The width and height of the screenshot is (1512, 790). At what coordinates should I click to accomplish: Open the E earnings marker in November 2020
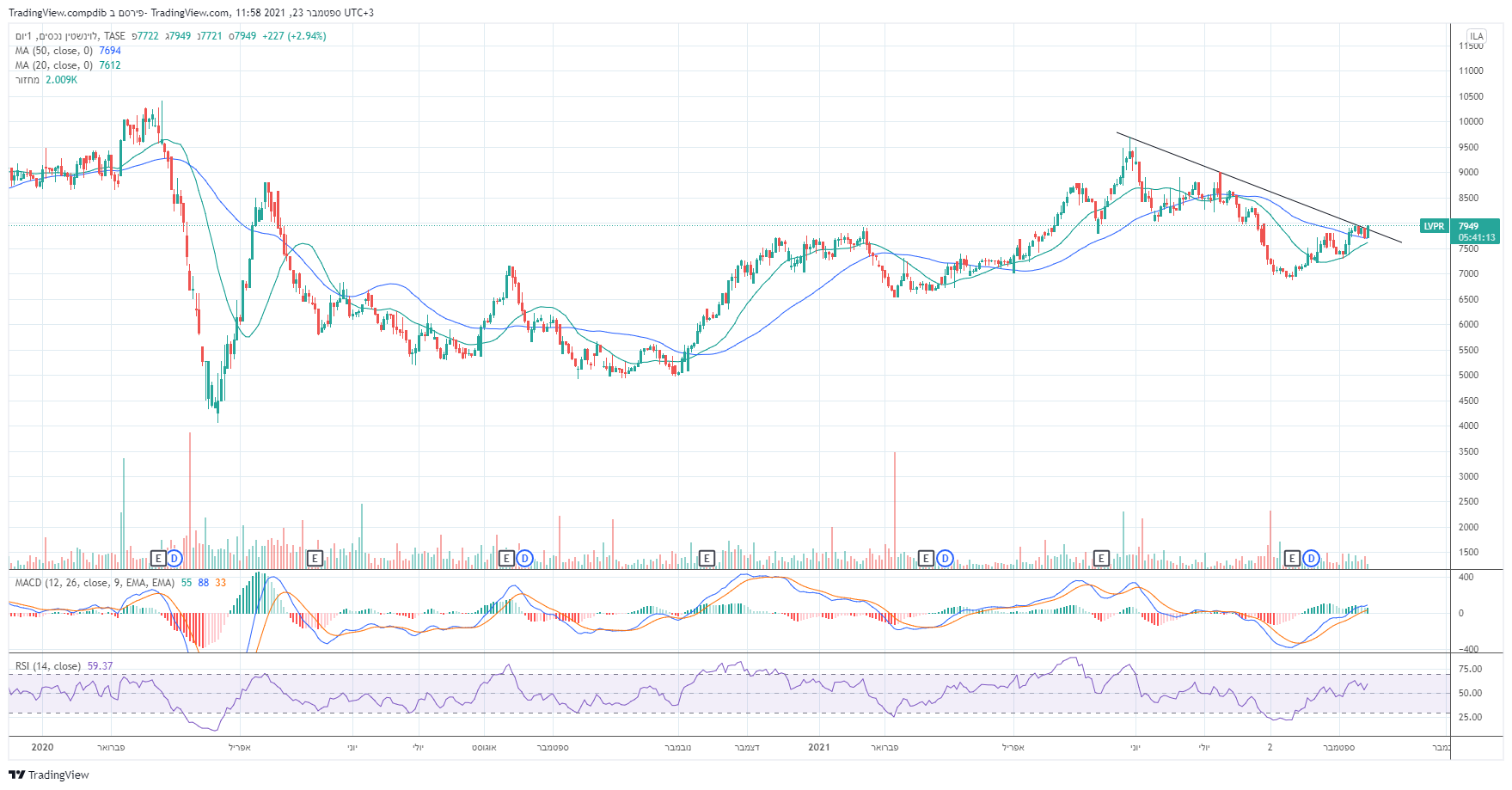pos(707,559)
